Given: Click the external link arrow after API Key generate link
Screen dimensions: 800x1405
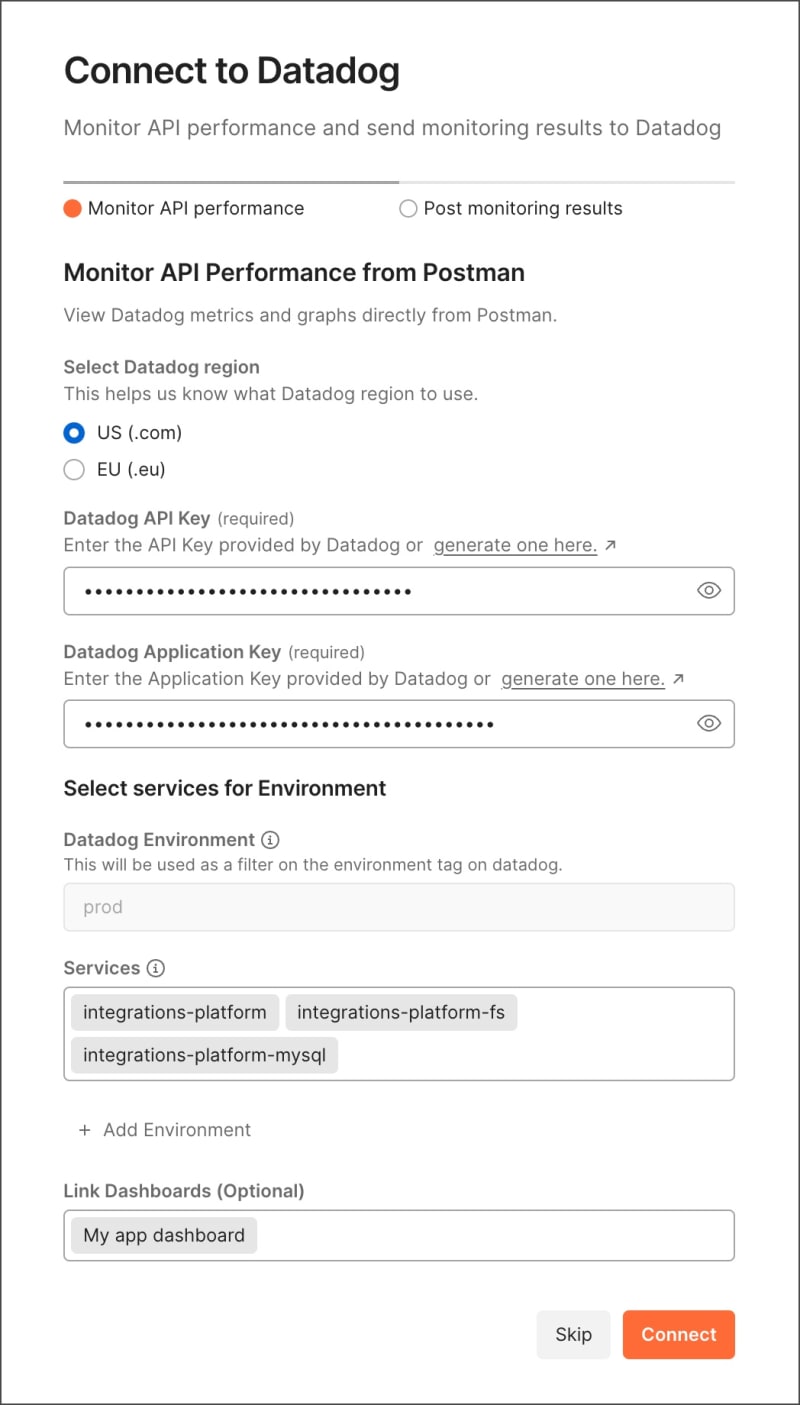Looking at the screenshot, I should click(x=610, y=544).
